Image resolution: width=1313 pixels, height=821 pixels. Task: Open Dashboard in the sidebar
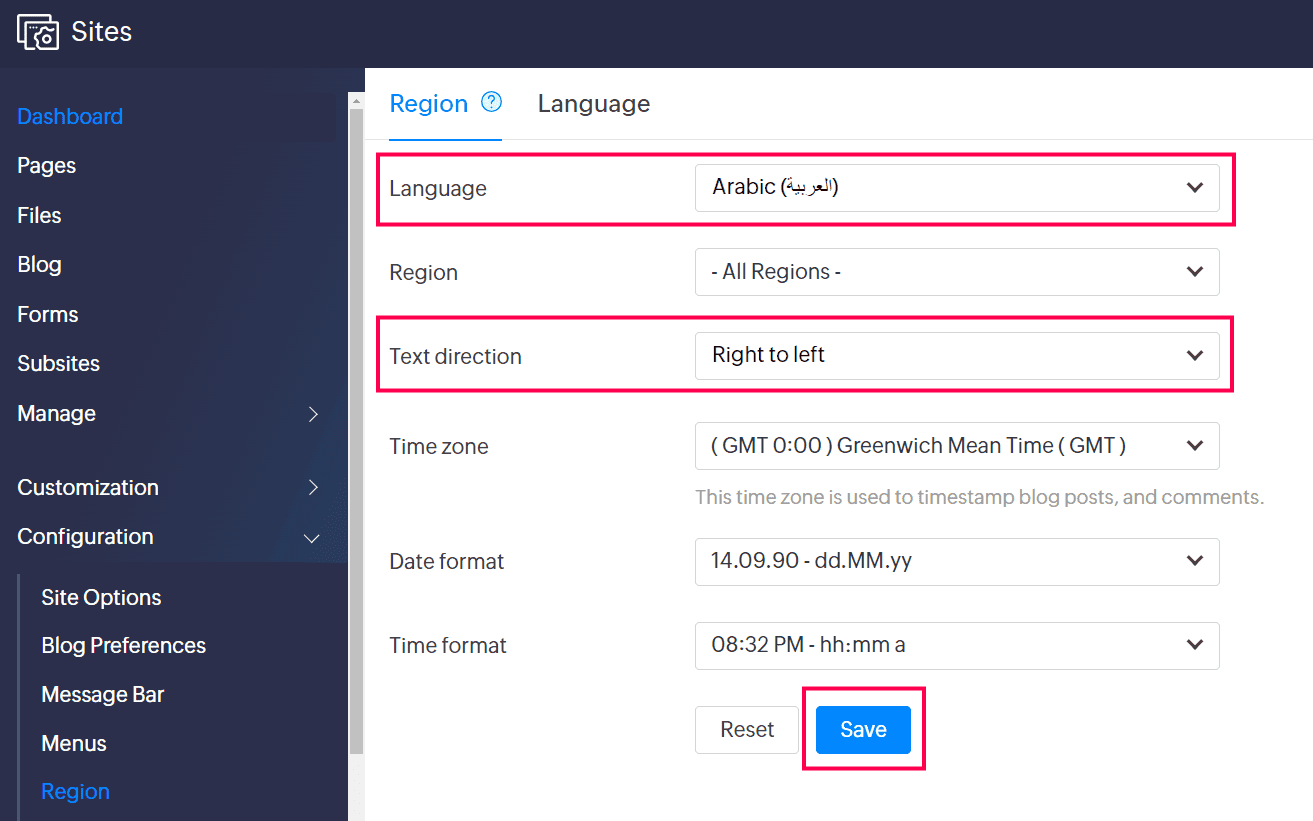pyautogui.click(x=70, y=116)
